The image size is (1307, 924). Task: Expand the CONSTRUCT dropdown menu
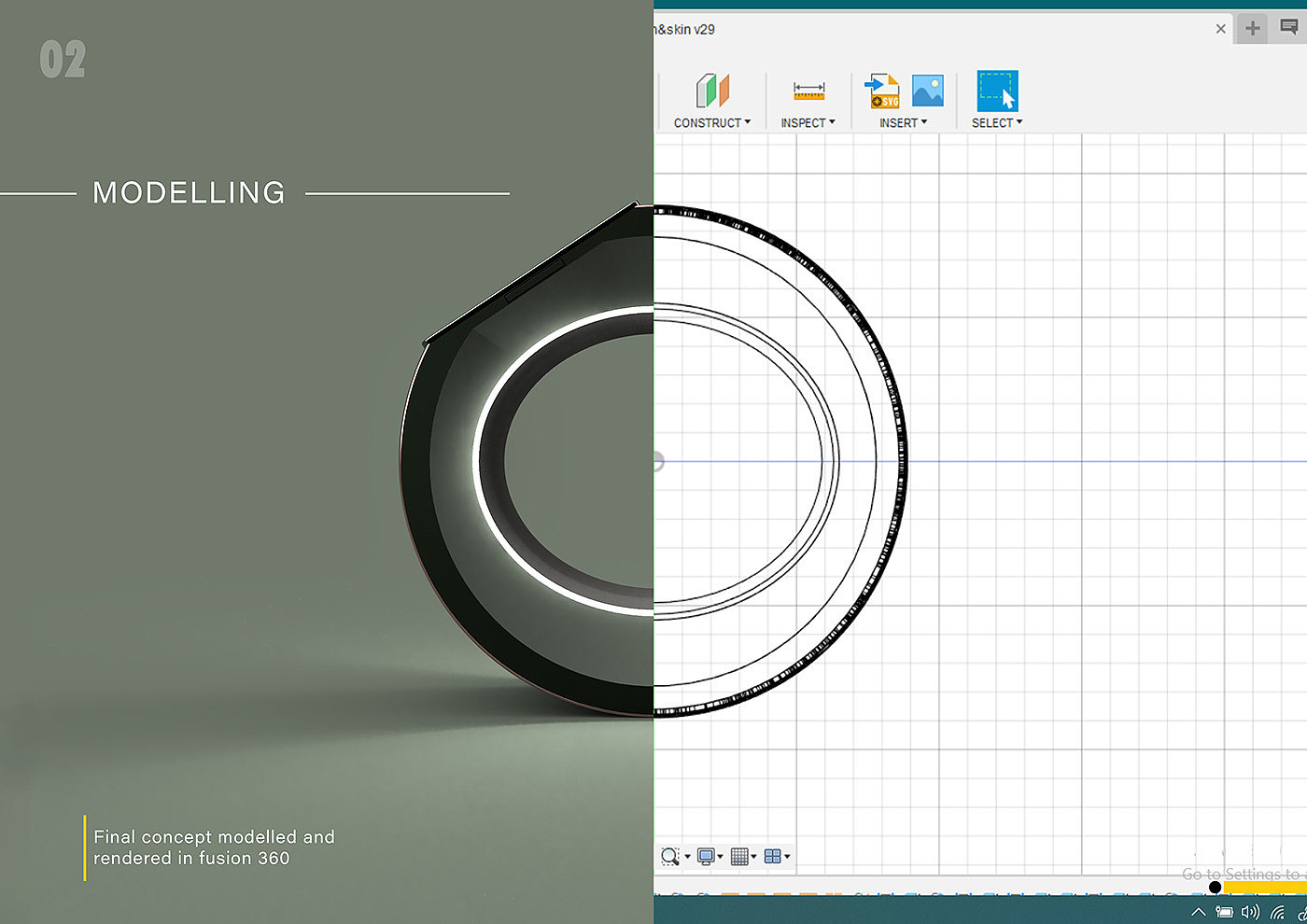[711, 123]
